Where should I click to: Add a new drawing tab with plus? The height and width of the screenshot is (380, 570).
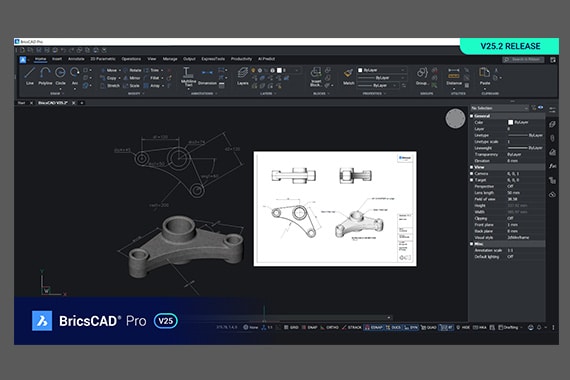(82, 103)
